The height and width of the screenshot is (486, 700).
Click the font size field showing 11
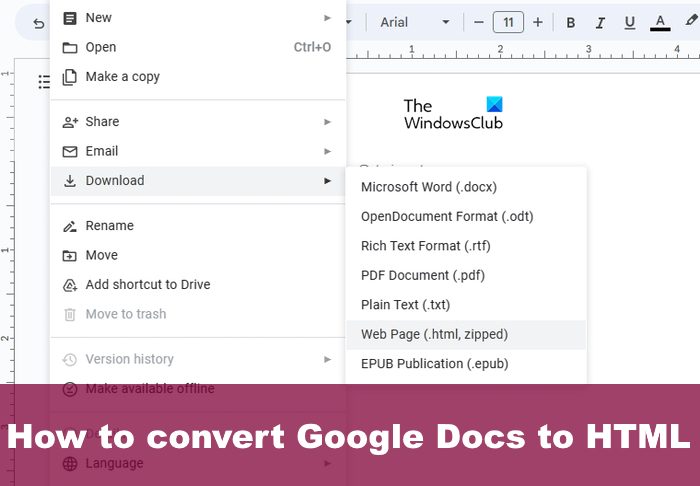pos(508,22)
